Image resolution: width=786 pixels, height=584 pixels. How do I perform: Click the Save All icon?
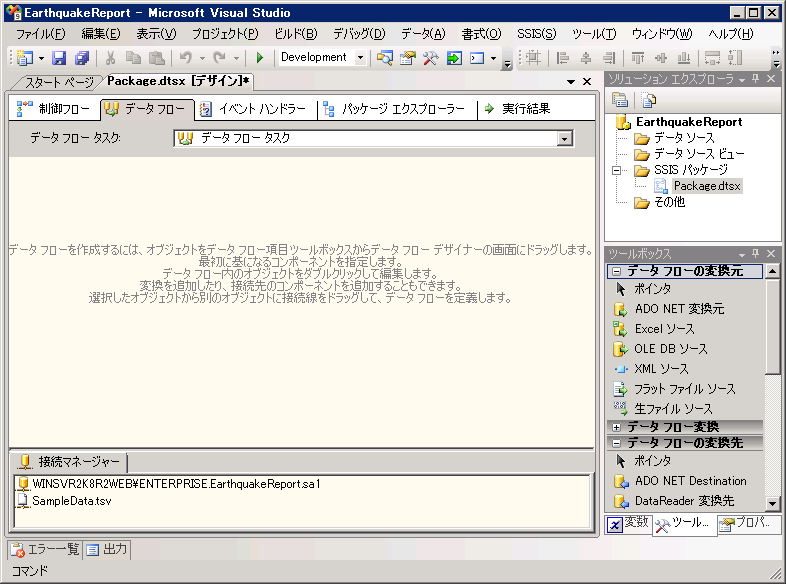pyautogui.click(x=82, y=58)
